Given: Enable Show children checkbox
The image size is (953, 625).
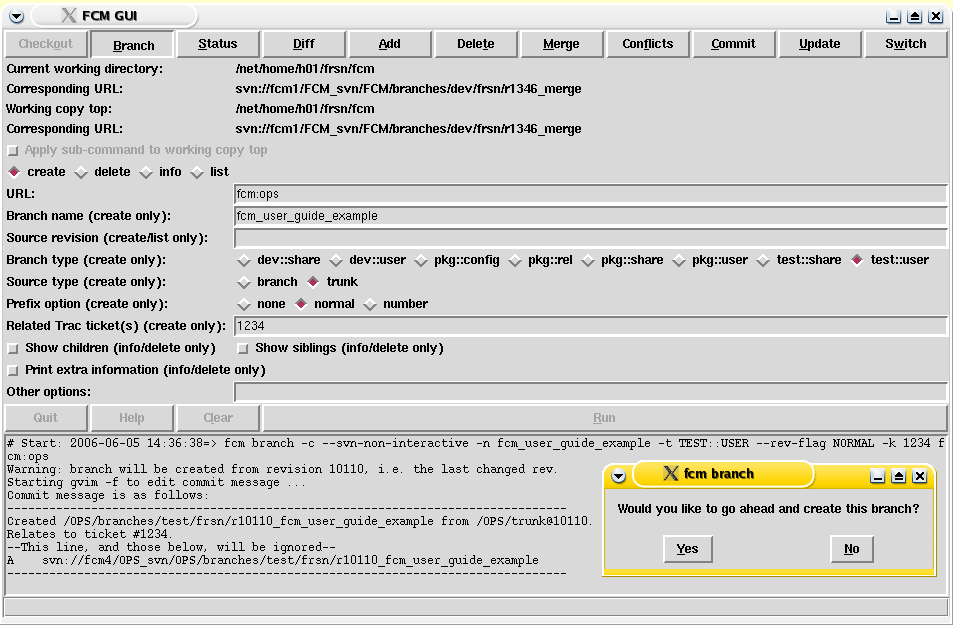Looking at the screenshot, I should [13, 348].
